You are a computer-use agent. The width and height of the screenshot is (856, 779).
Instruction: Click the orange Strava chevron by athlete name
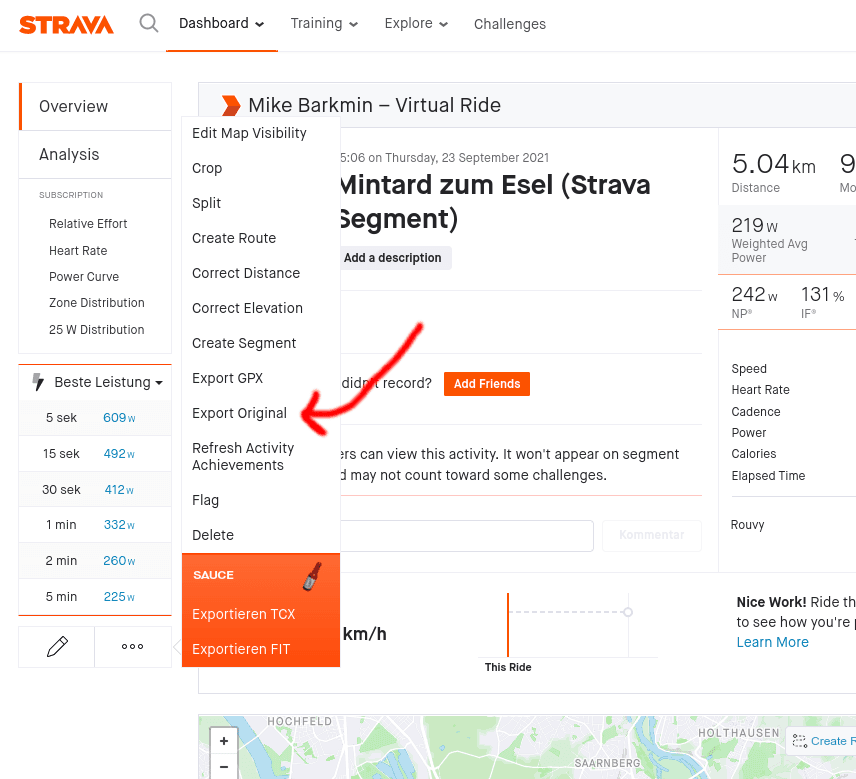click(231, 105)
